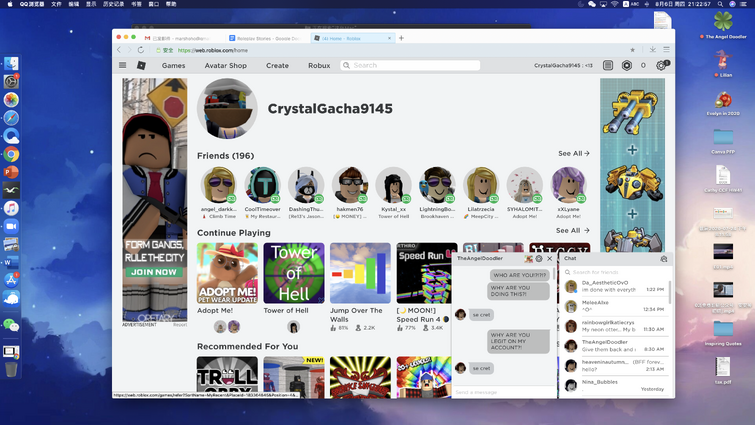Click the chat list scrollbar

pos(670,291)
